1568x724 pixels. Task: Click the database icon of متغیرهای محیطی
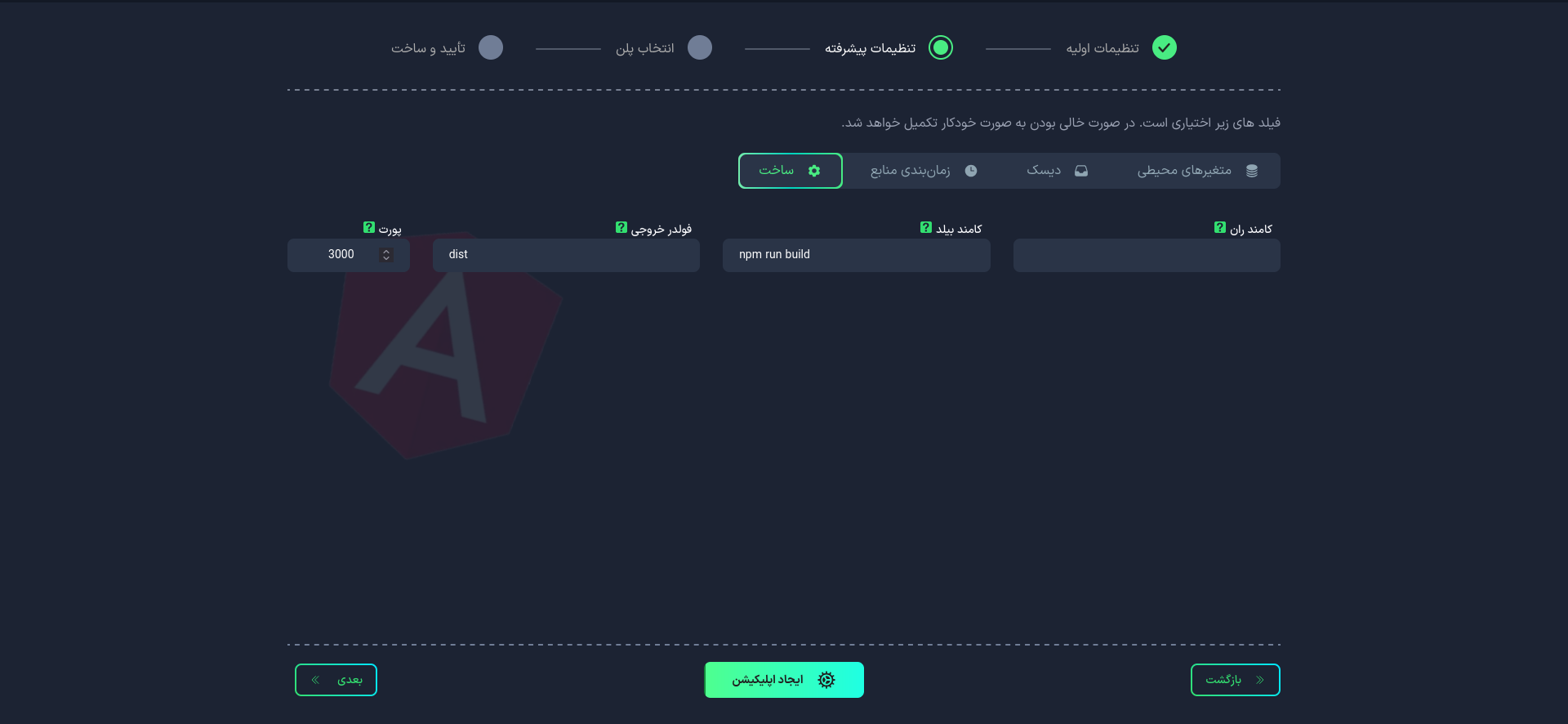[1252, 171]
